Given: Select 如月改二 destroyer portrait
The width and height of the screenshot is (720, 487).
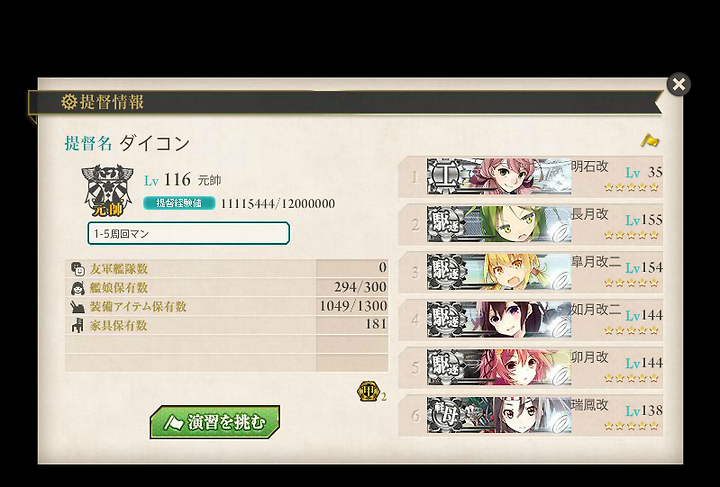Looking at the screenshot, I should [x=499, y=320].
